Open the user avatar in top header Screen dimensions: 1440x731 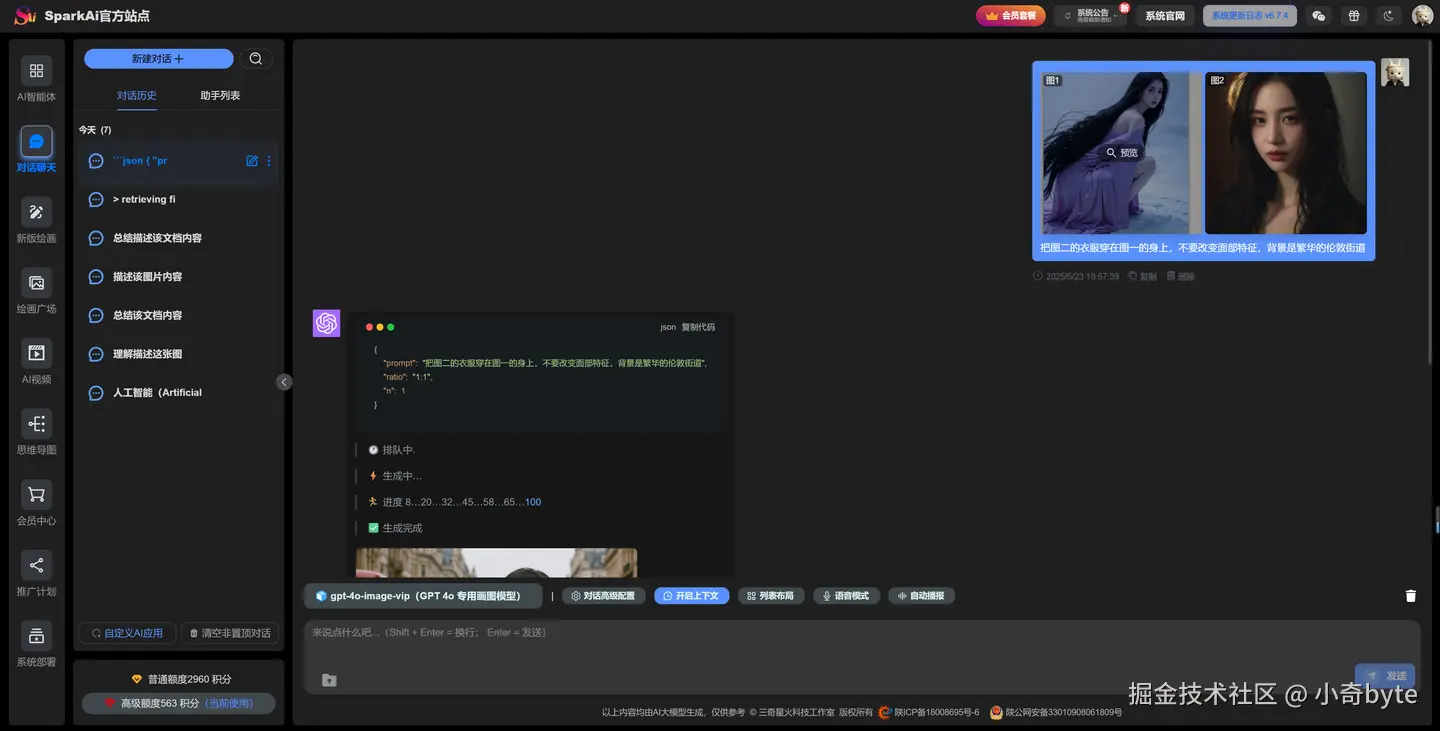1422,16
